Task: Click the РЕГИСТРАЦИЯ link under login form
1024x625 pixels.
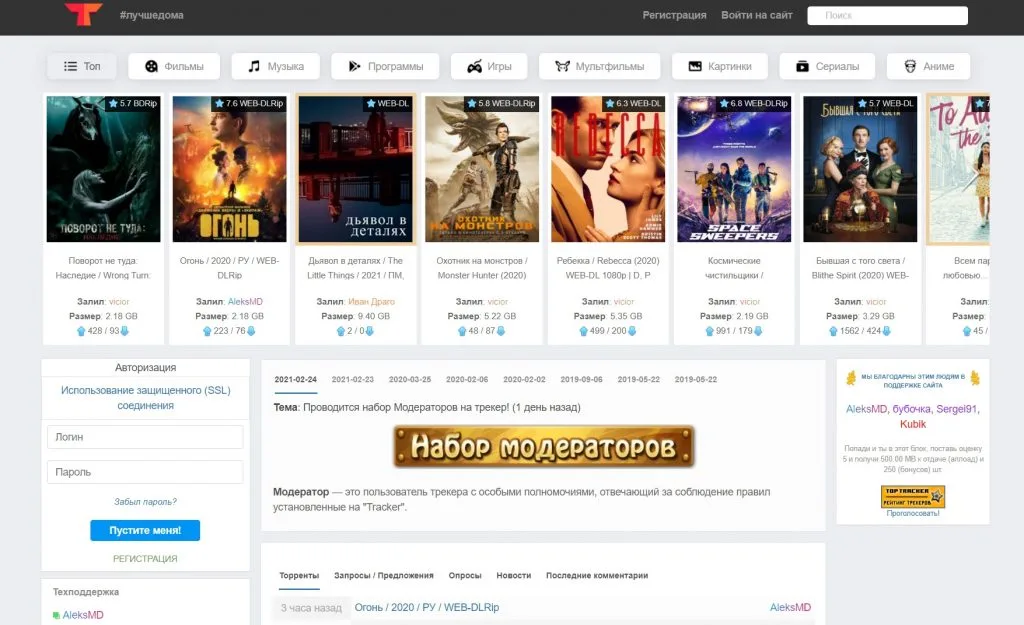Action: (145, 558)
